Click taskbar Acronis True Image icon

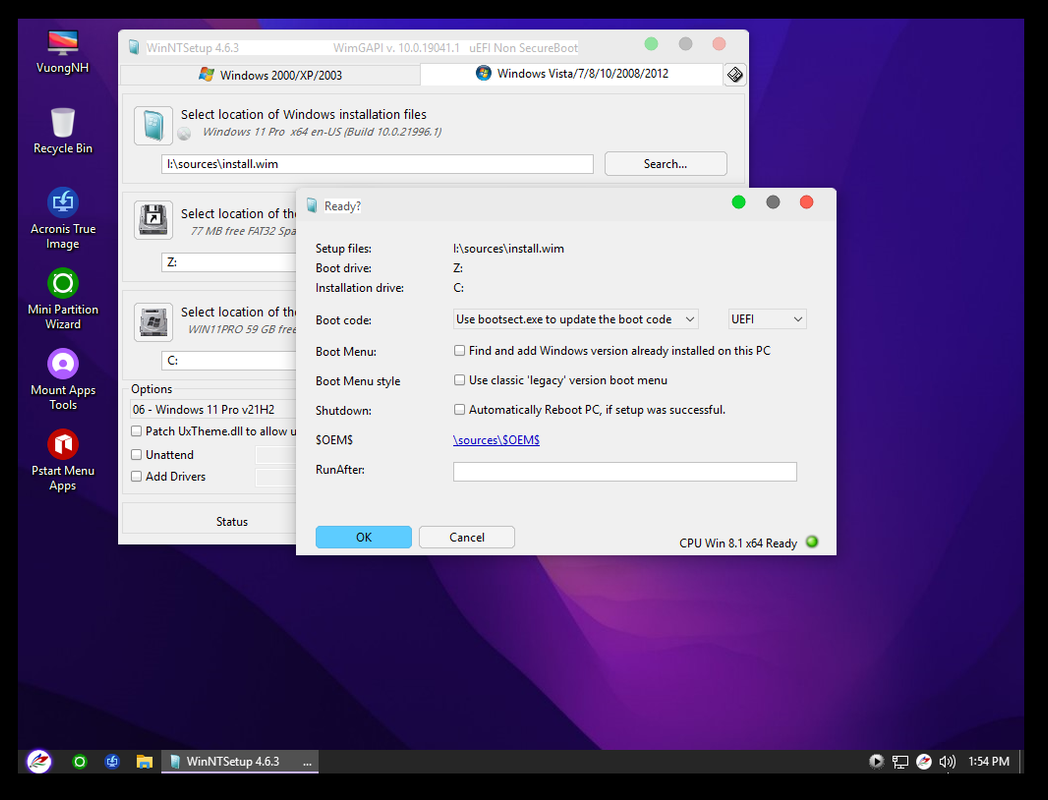point(112,761)
